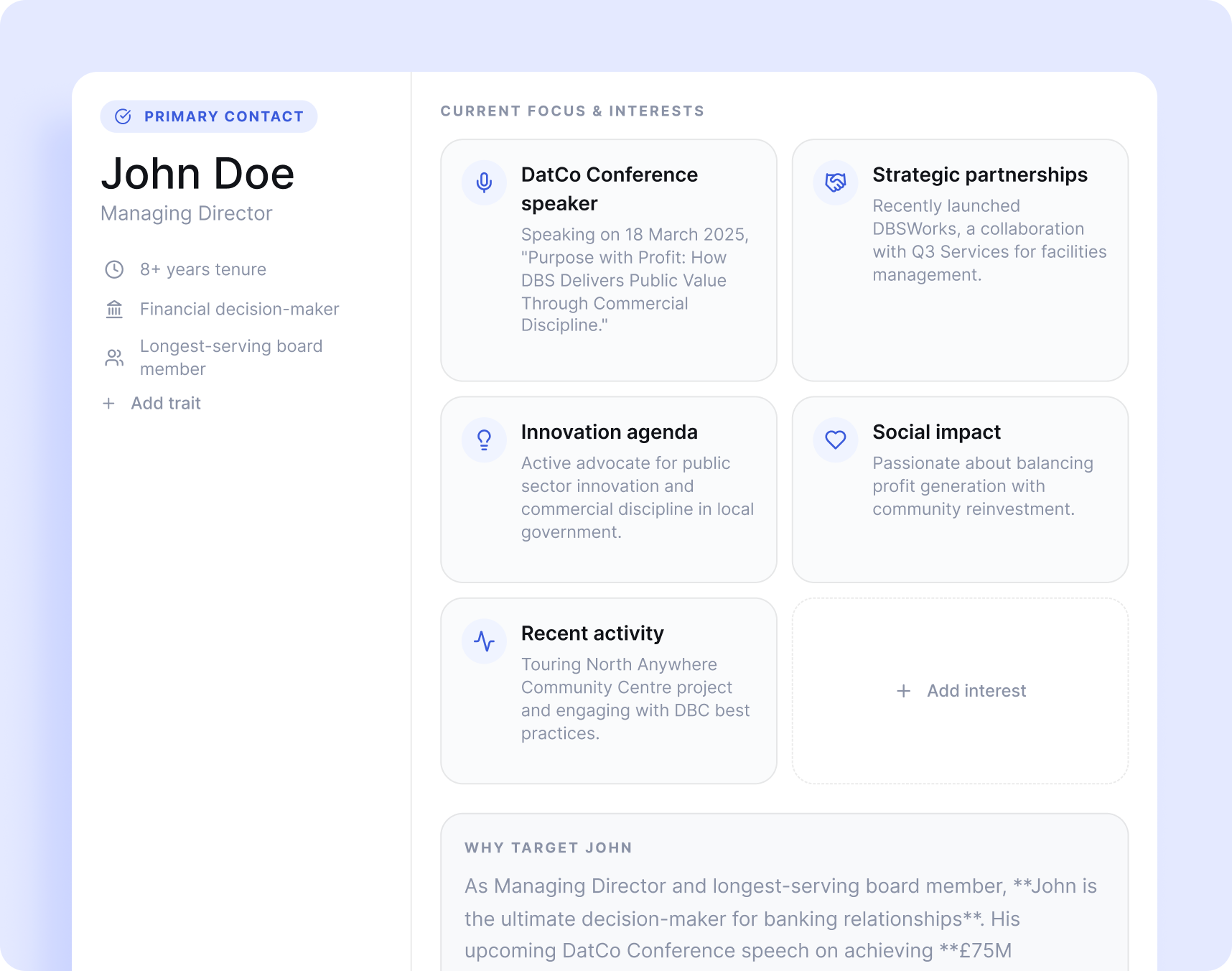Click the Add trait button
Viewport: 1232px width, 971px height.
coord(151,404)
